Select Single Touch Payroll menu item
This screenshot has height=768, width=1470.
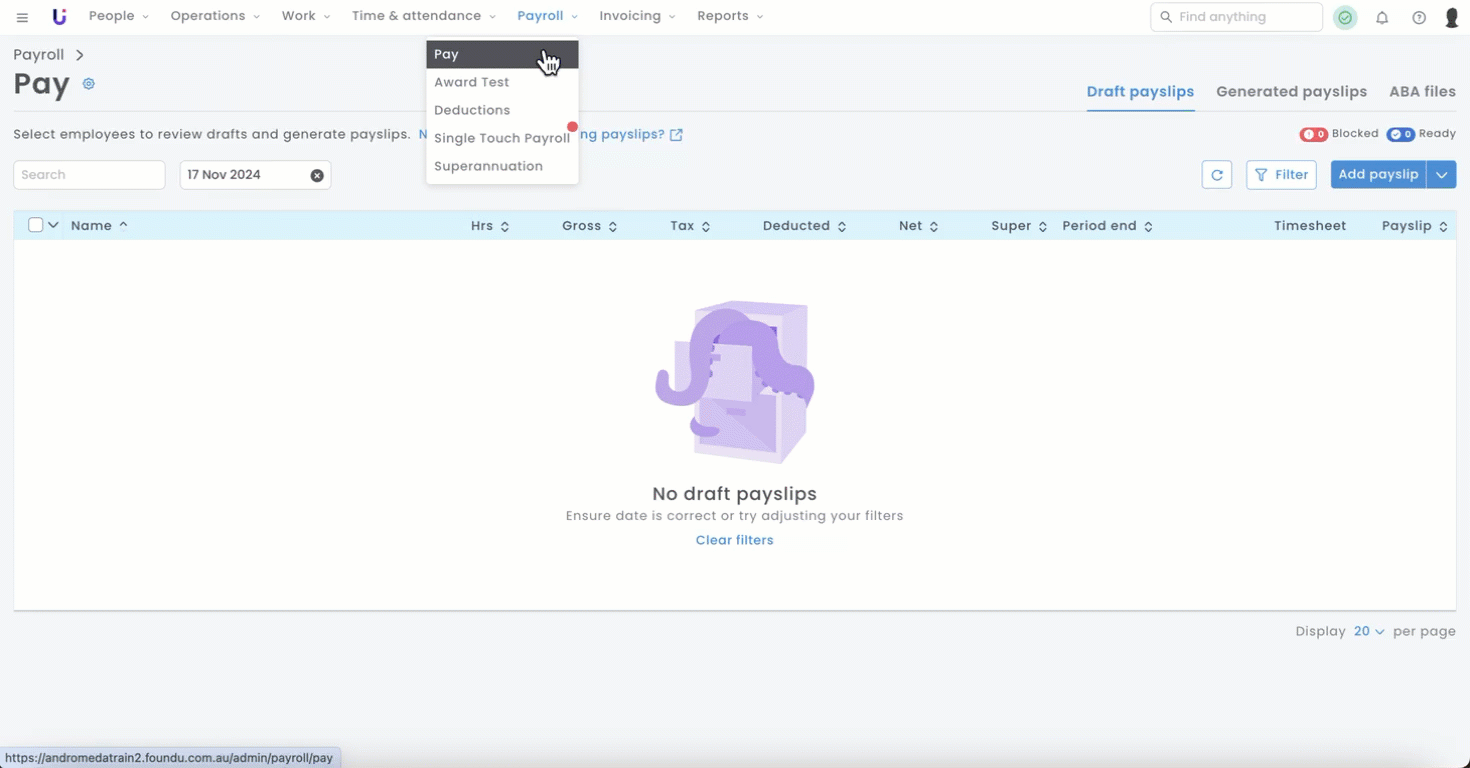click(x=501, y=138)
